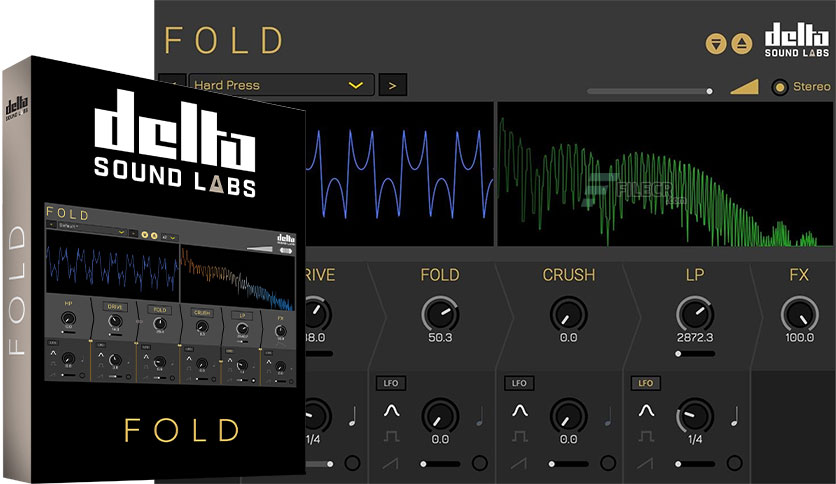Click the note sync icon in LP LFO
The image size is (836, 484).
pyautogui.click(x=735, y=416)
